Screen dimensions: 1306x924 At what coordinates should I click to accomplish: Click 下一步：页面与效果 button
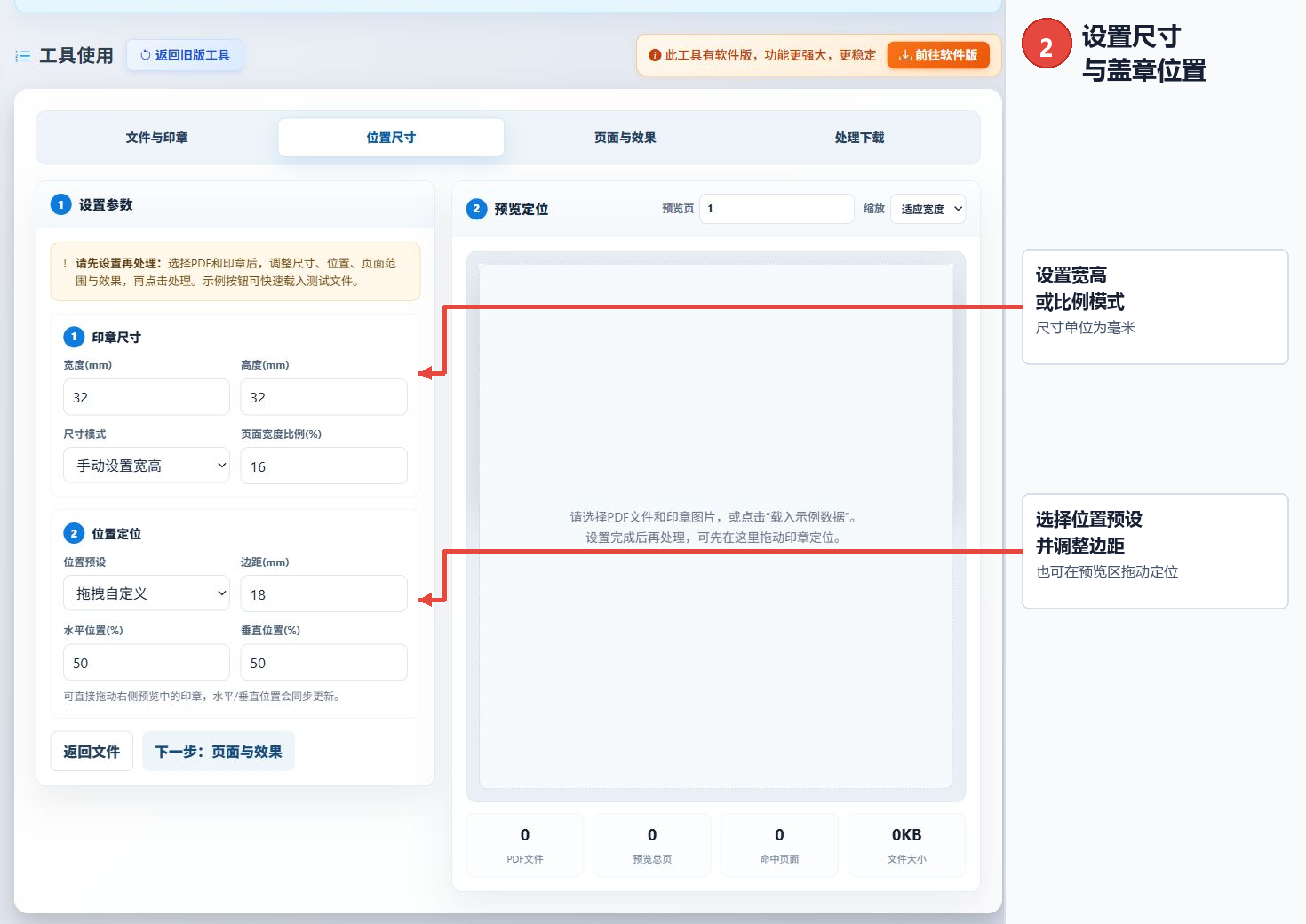click(x=219, y=752)
